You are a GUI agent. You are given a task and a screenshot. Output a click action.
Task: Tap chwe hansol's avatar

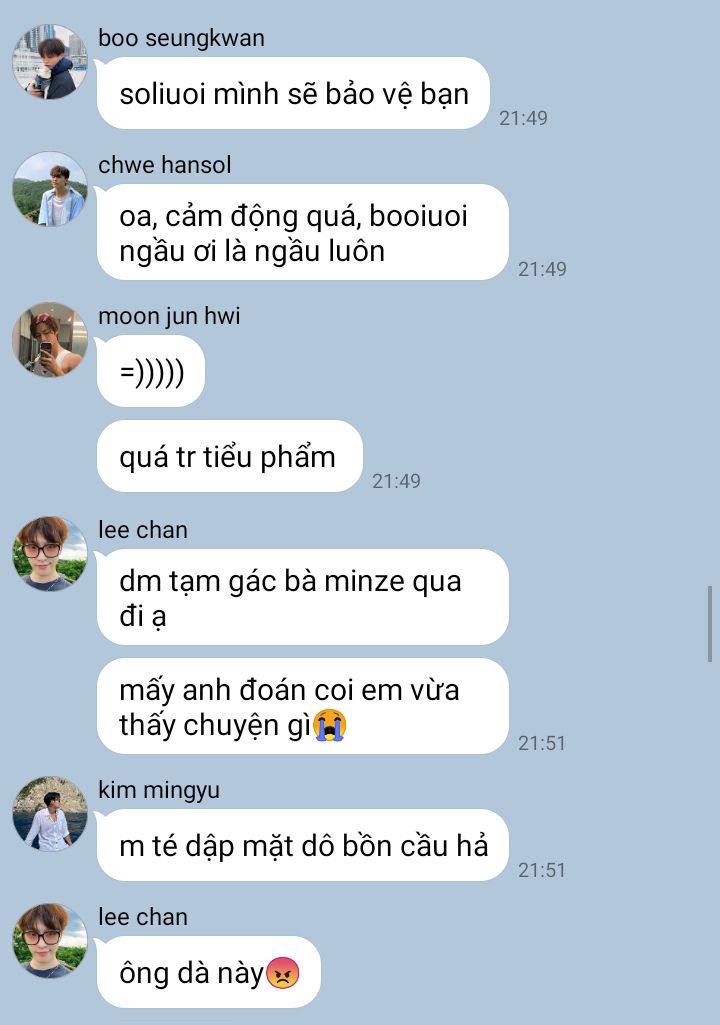point(50,190)
